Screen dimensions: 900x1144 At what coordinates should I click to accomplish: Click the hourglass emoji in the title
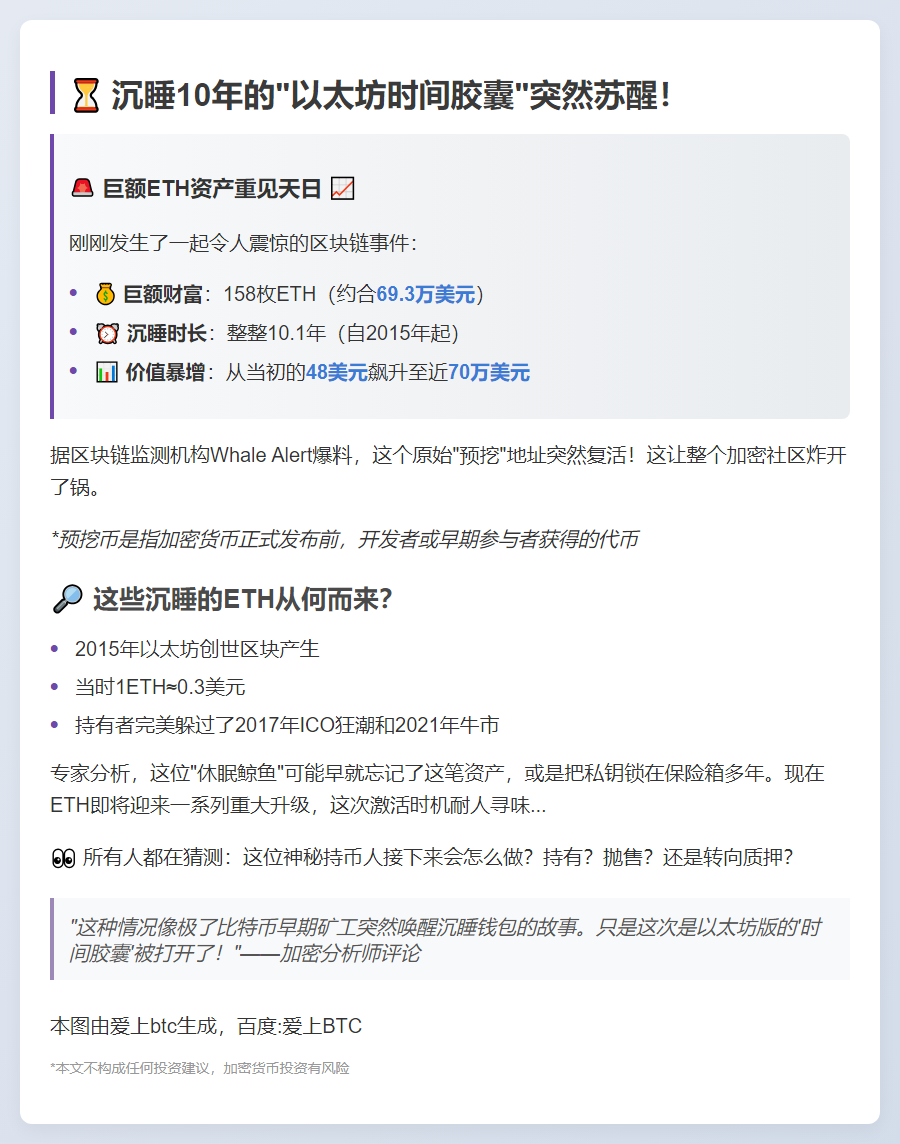pyautogui.click(x=85, y=96)
